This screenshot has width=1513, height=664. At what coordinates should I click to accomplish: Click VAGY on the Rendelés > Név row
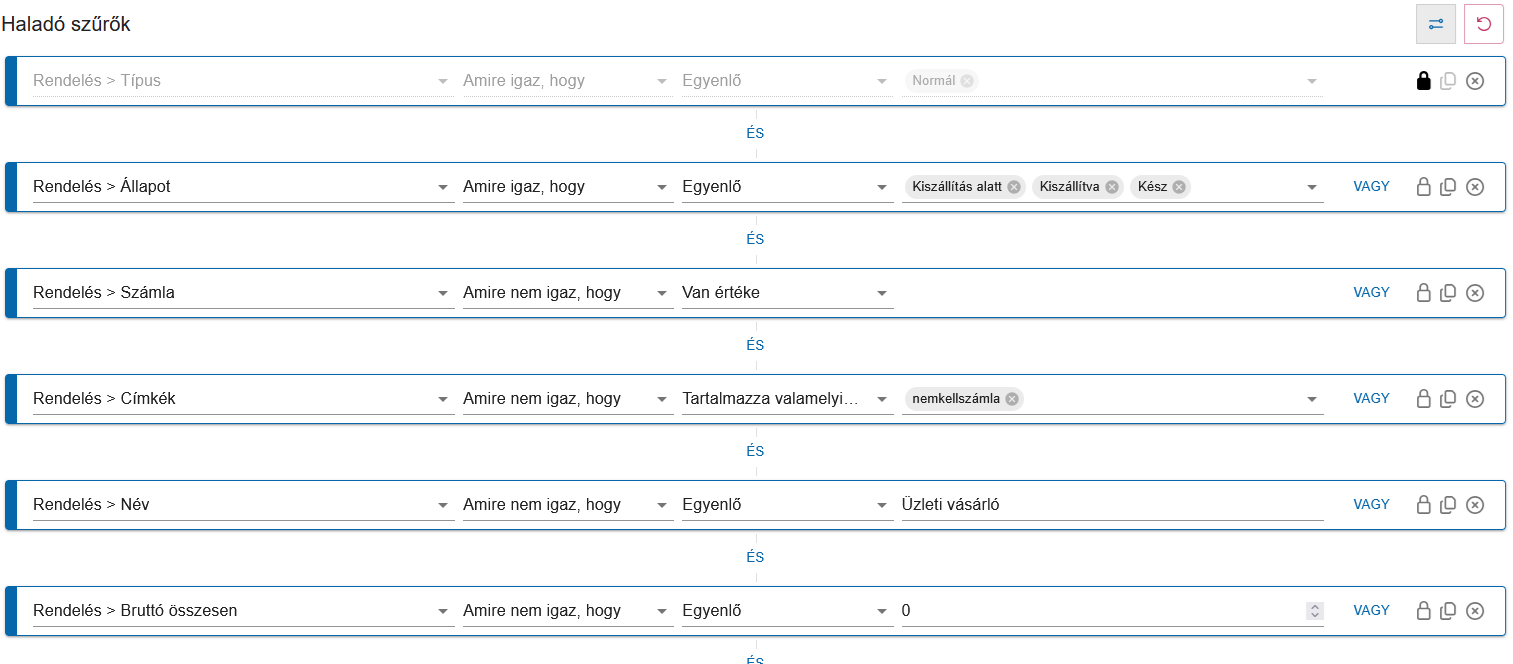tap(1371, 505)
